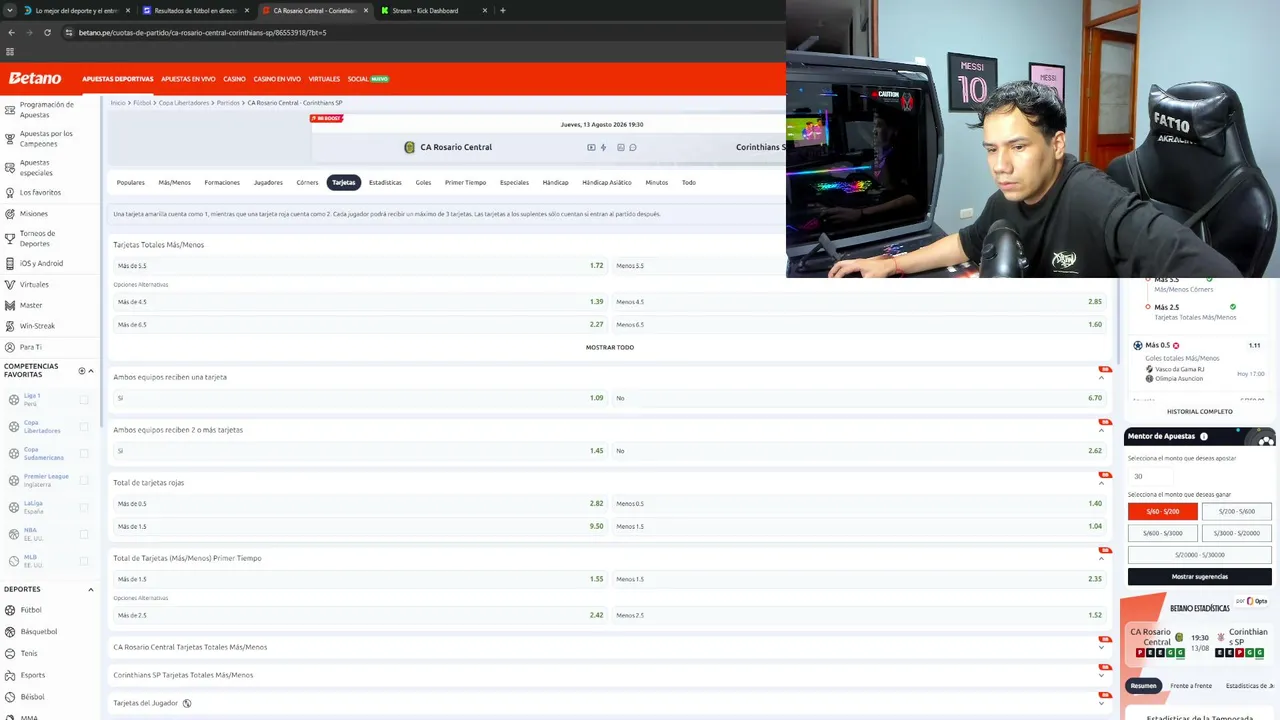The image size is (1280, 720).
Task: Open Torneos de Deportes sidebar icon
Action: [x=9, y=238]
